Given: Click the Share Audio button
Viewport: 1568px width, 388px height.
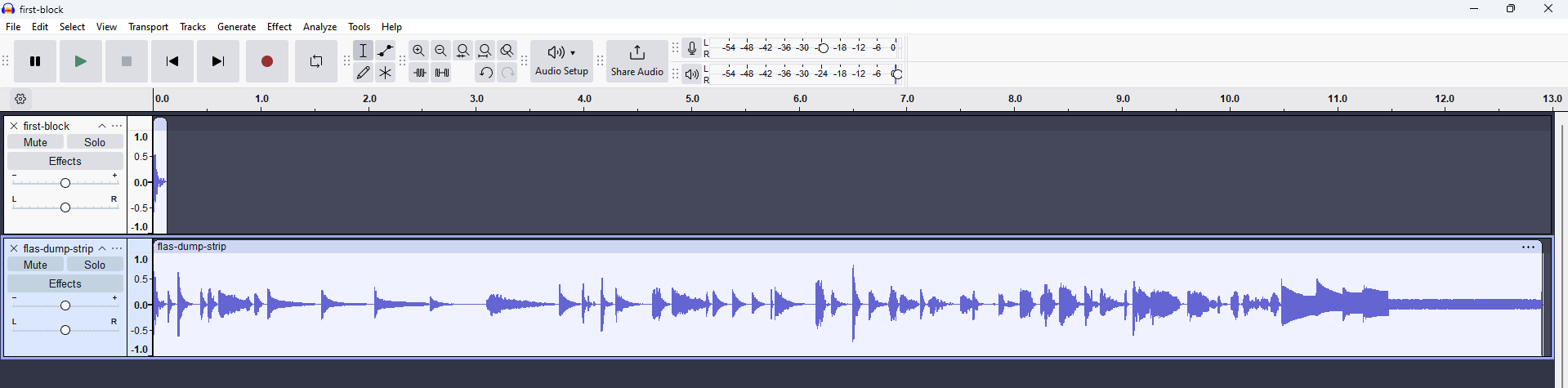Looking at the screenshot, I should click(637, 61).
